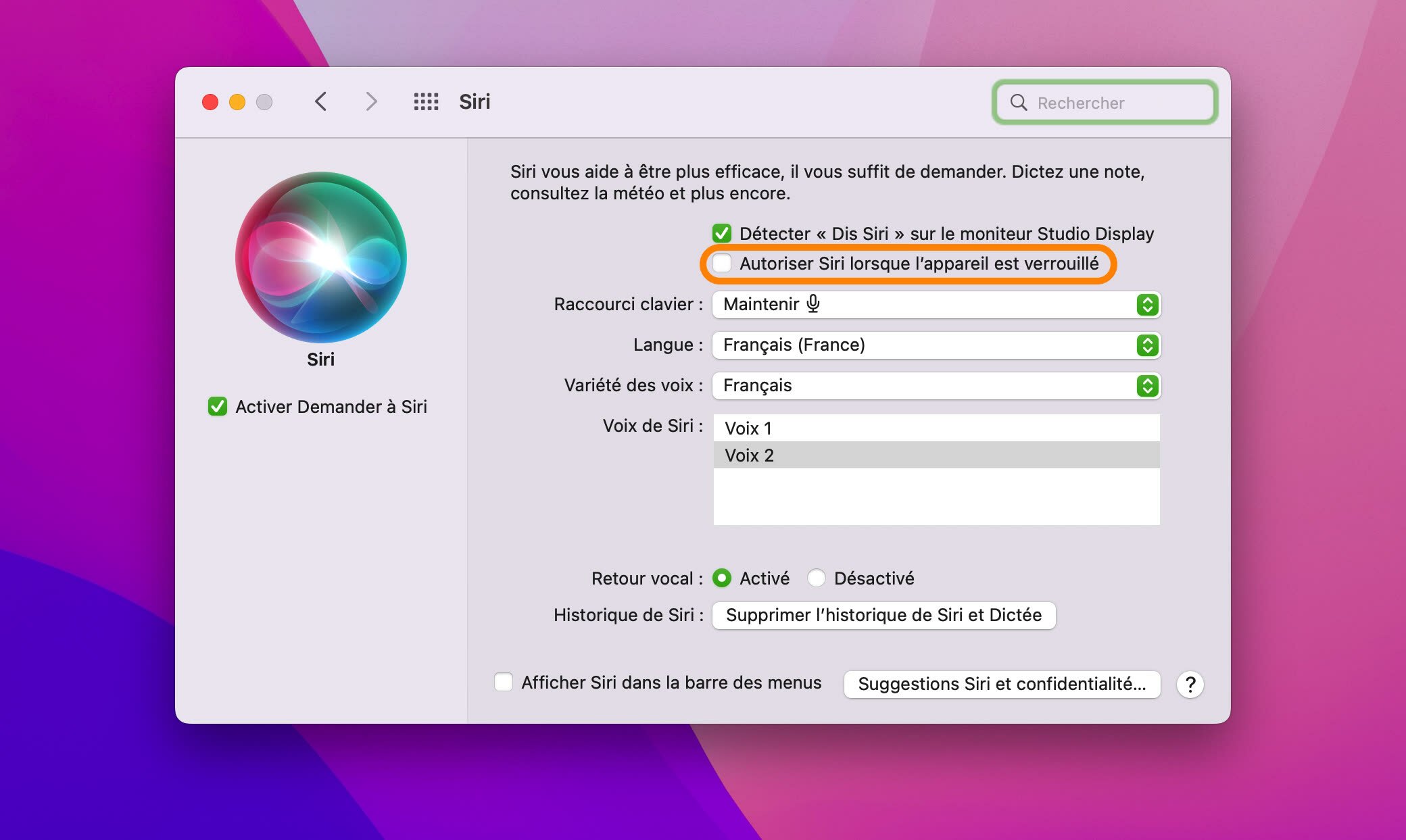
Task: Open Suggestions Siri et confidentialité
Action: tap(1002, 684)
